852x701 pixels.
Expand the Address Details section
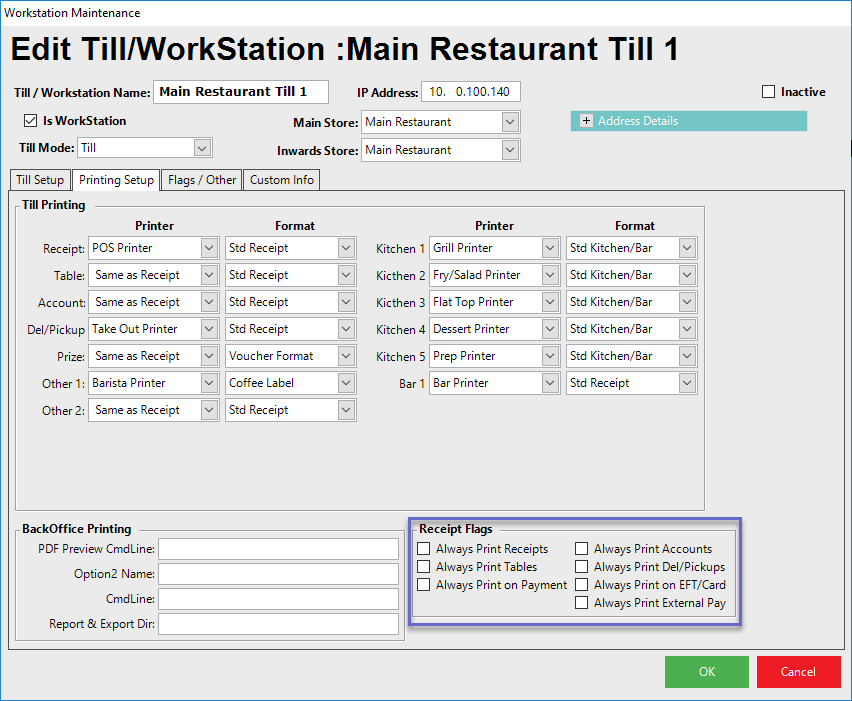pyautogui.click(x=586, y=121)
